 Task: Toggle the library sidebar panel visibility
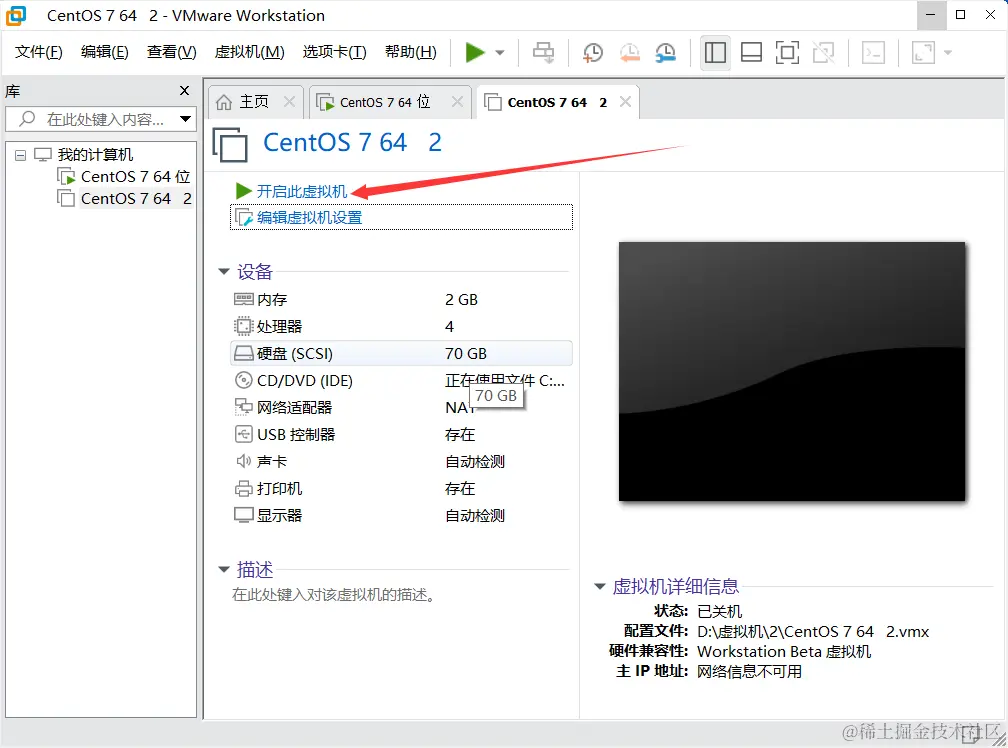[715, 52]
